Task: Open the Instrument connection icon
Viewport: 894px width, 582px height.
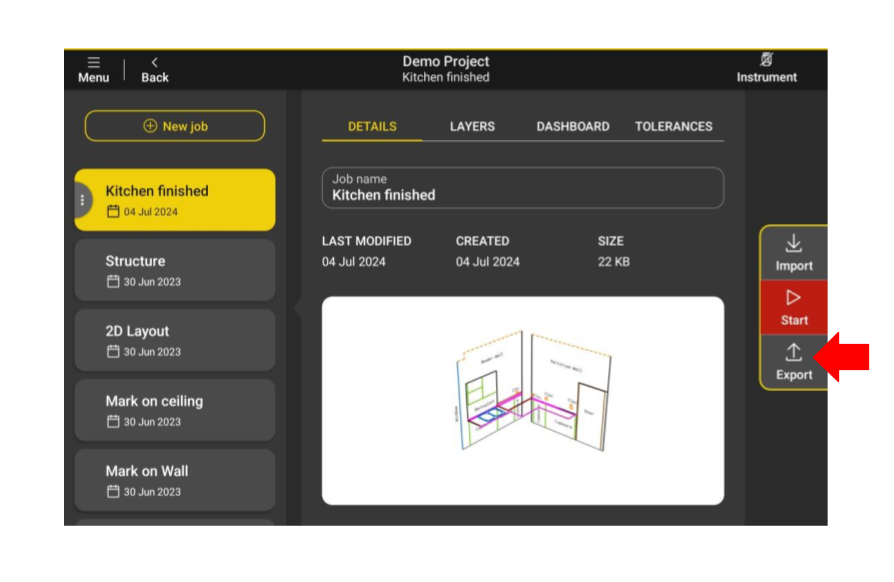Action: (x=766, y=60)
